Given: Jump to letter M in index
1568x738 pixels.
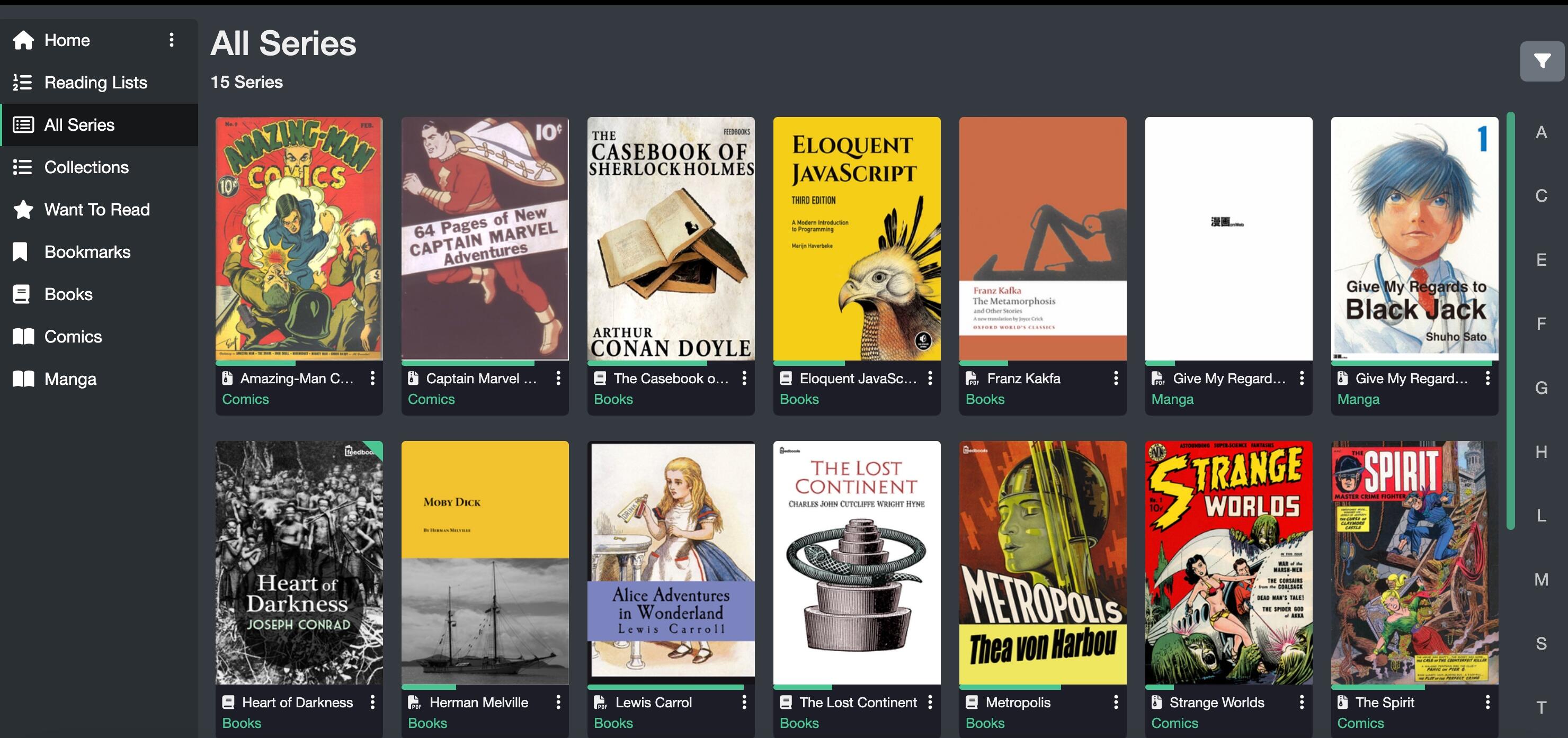Looking at the screenshot, I should 1541,579.
